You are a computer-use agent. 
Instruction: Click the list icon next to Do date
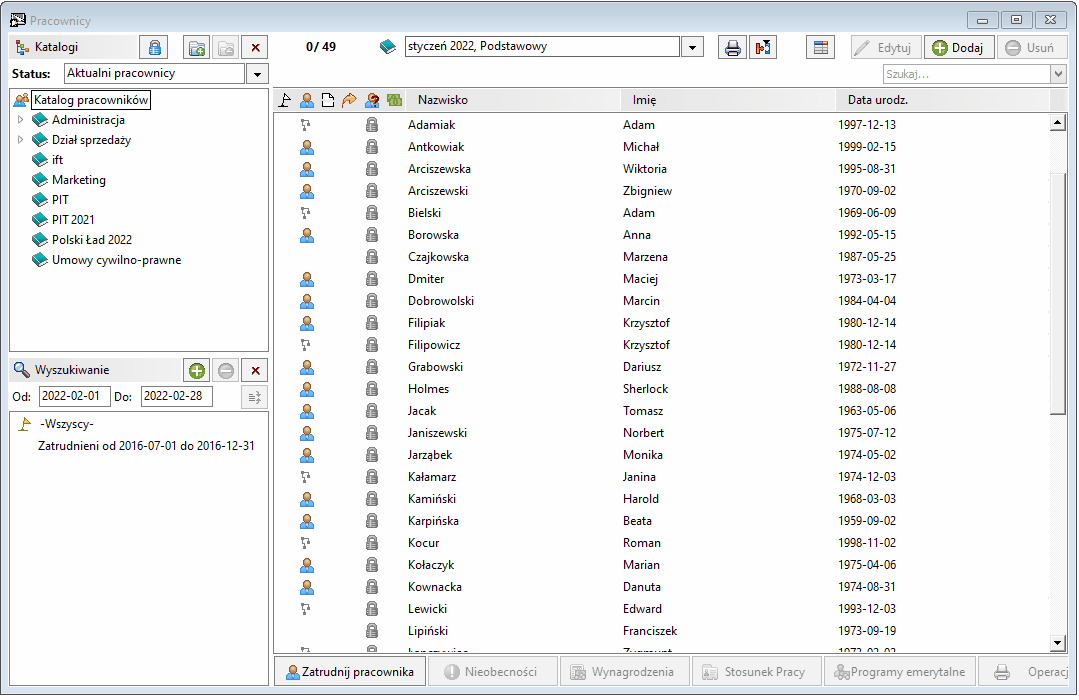255,397
